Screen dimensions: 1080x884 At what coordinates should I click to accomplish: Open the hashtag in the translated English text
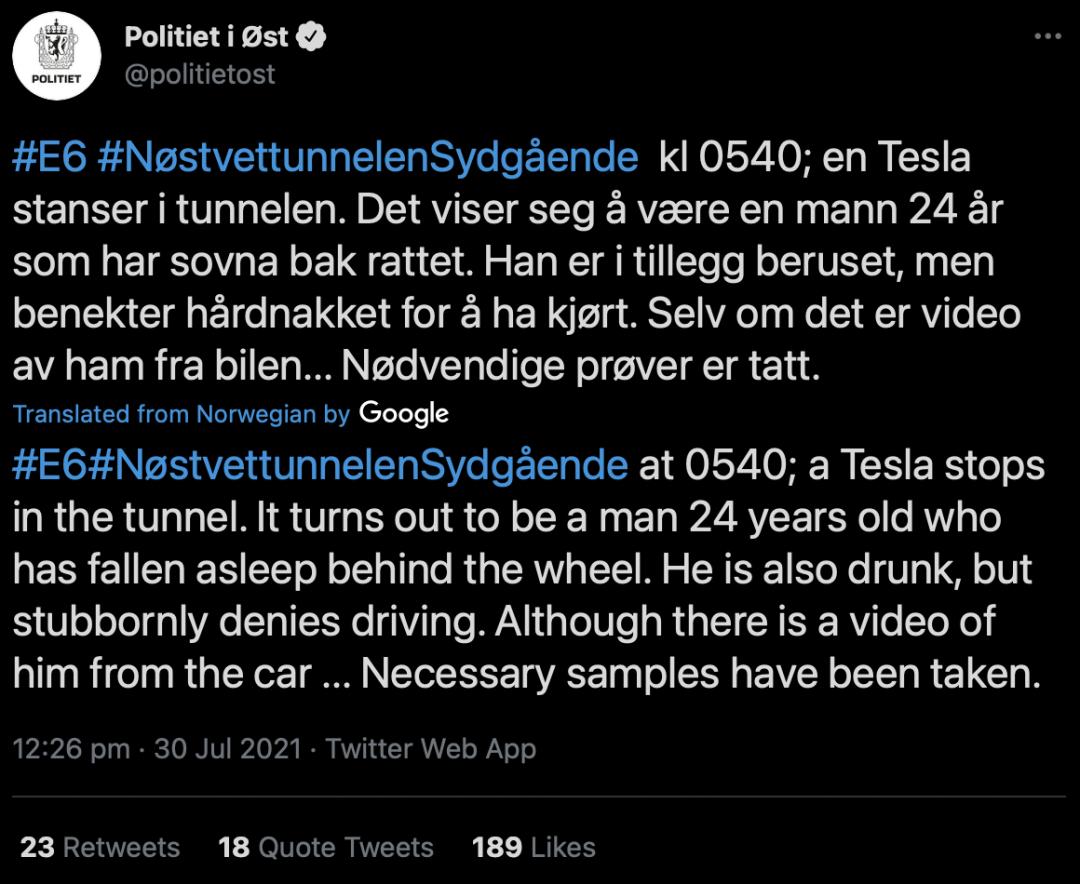pos(320,466)
